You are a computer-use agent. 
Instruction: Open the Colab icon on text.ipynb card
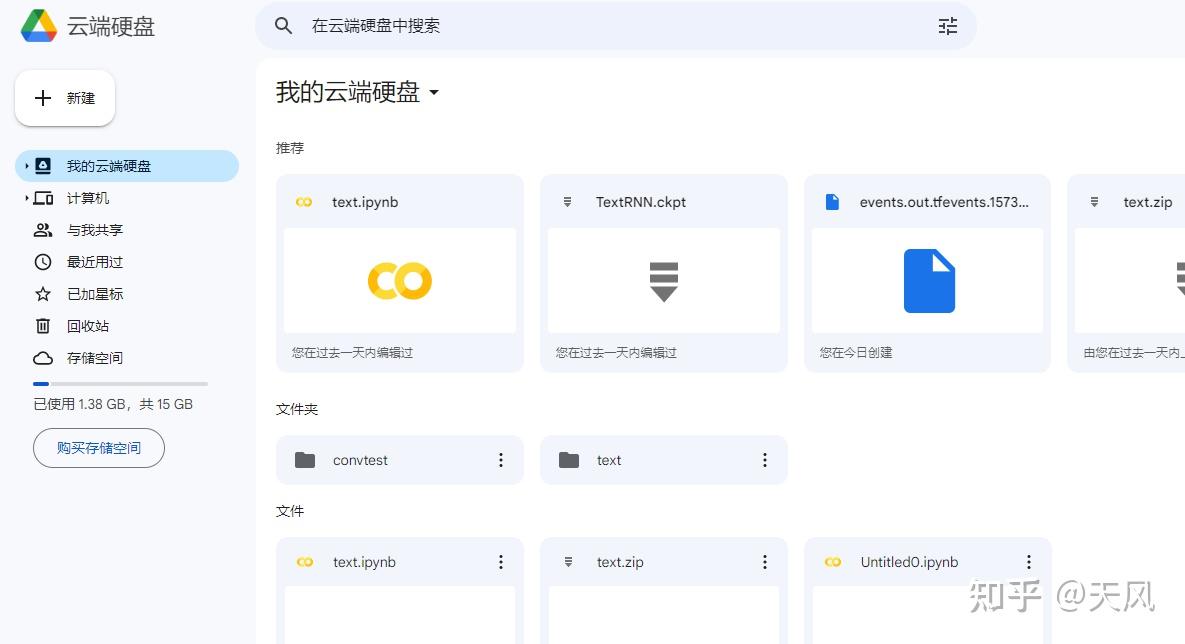(x=305, y=201)
